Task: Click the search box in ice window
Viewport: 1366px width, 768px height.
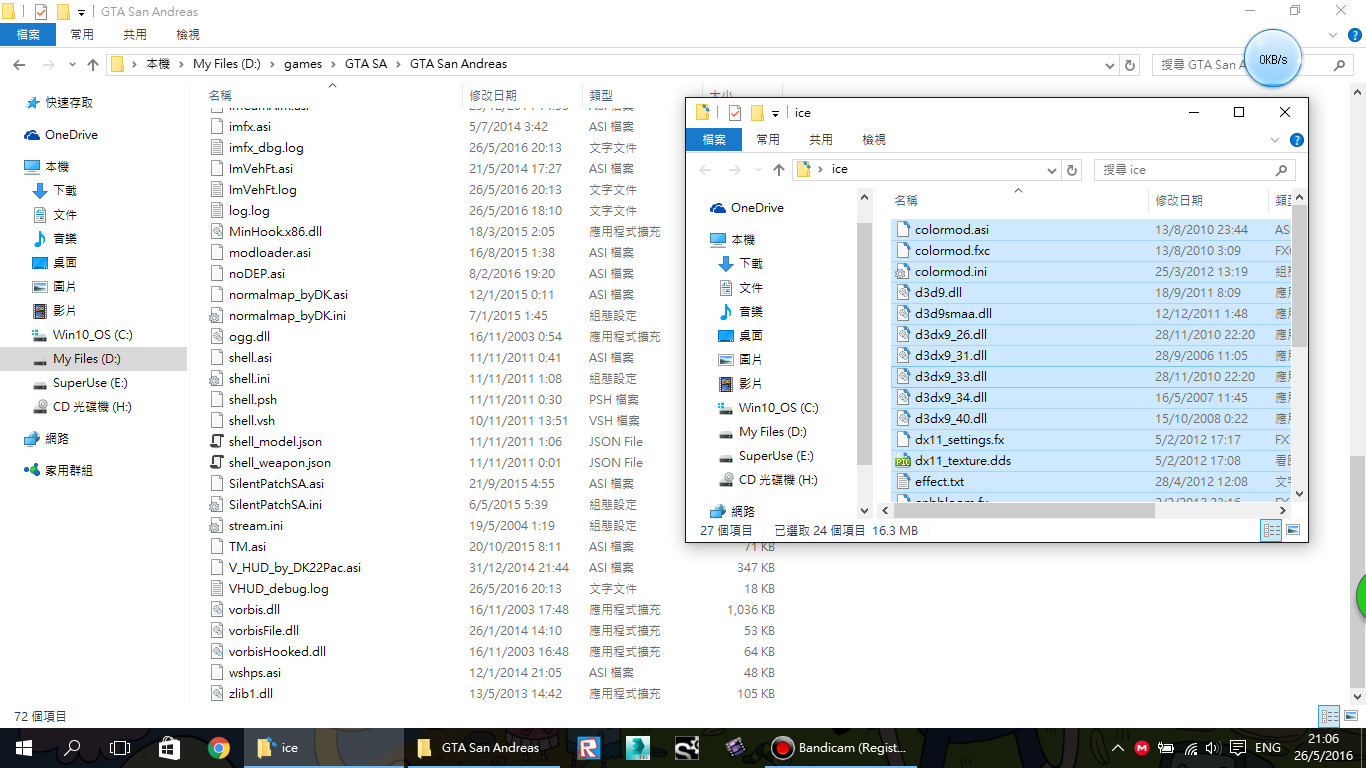Action: (1194, 170)
